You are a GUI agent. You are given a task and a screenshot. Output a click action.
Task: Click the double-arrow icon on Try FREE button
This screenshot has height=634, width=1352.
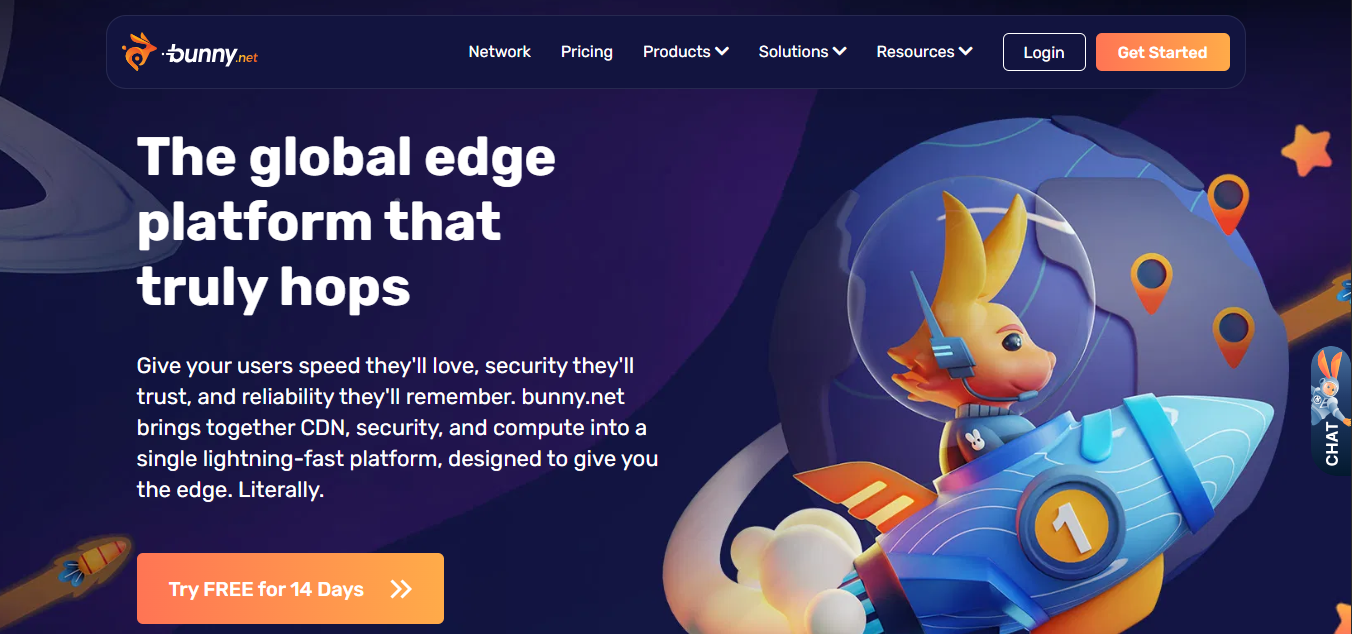[x=401, y=589]
